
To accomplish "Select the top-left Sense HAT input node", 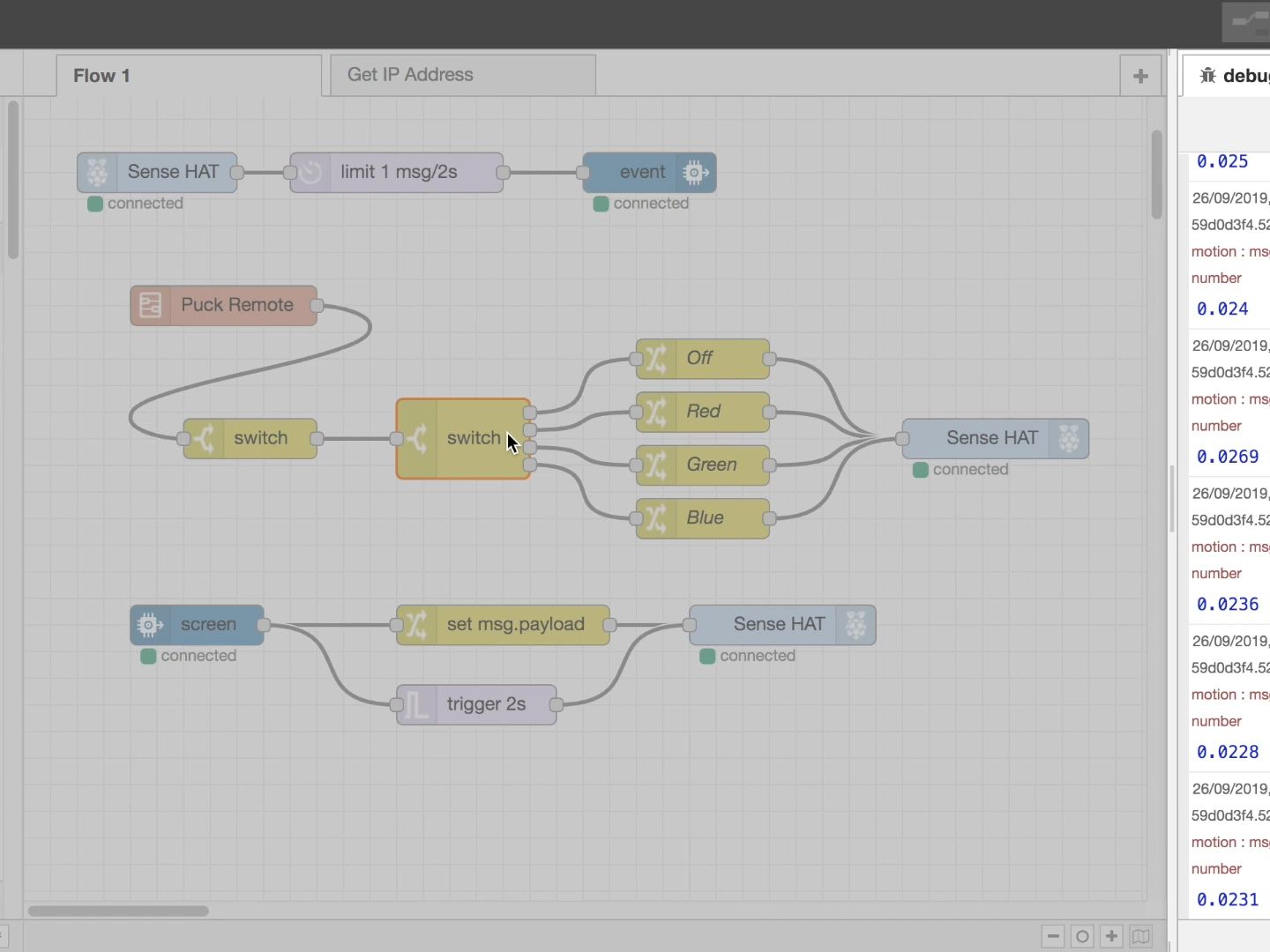I will [x=157, y=172].
